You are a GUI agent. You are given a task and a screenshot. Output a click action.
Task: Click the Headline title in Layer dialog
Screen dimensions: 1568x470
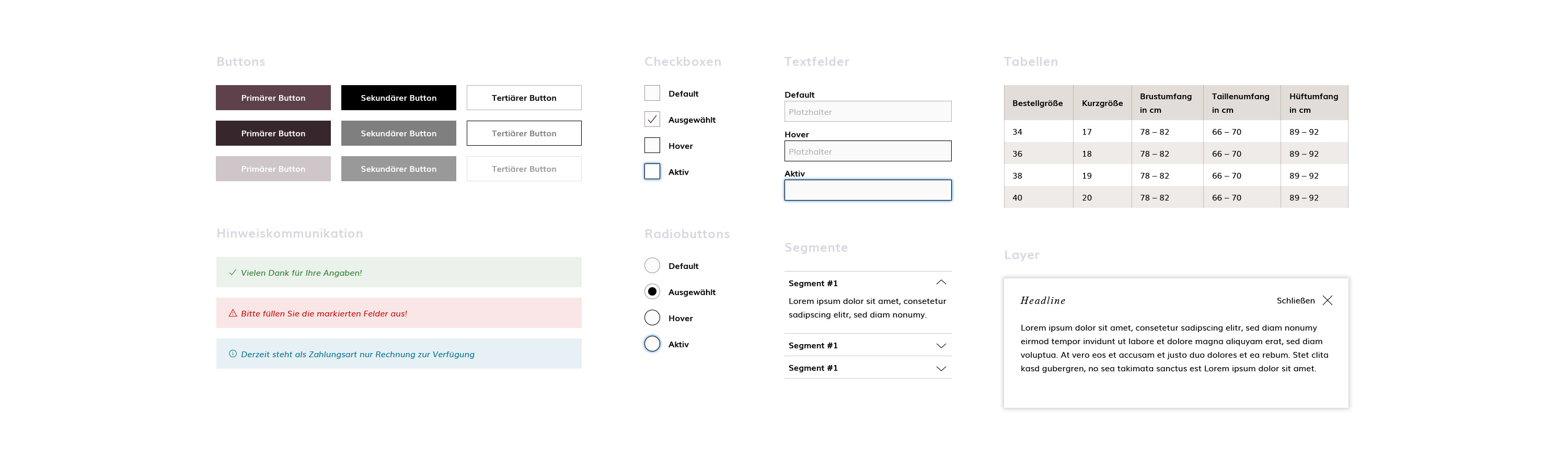(1043, 300)
